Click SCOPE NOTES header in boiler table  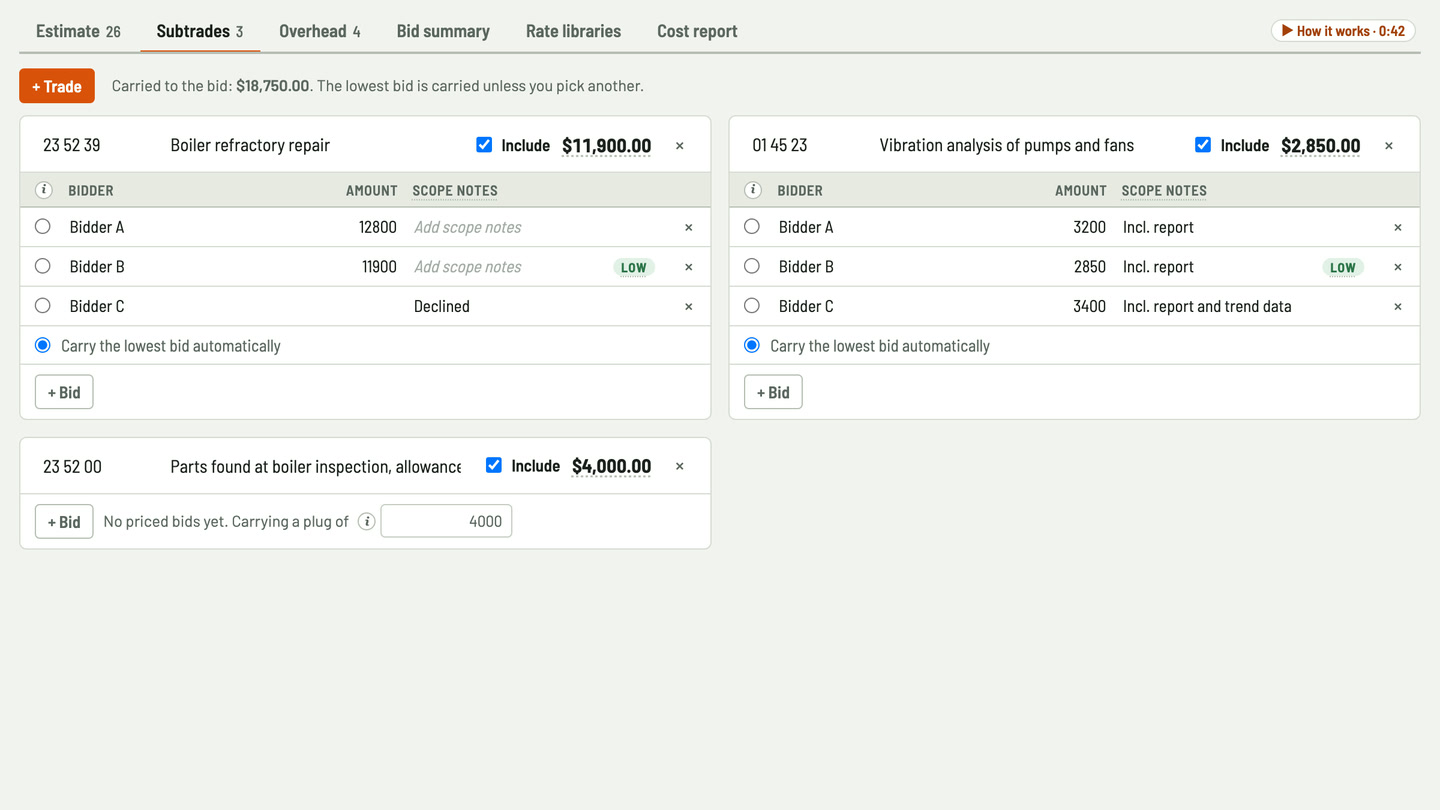click(455, 190)
